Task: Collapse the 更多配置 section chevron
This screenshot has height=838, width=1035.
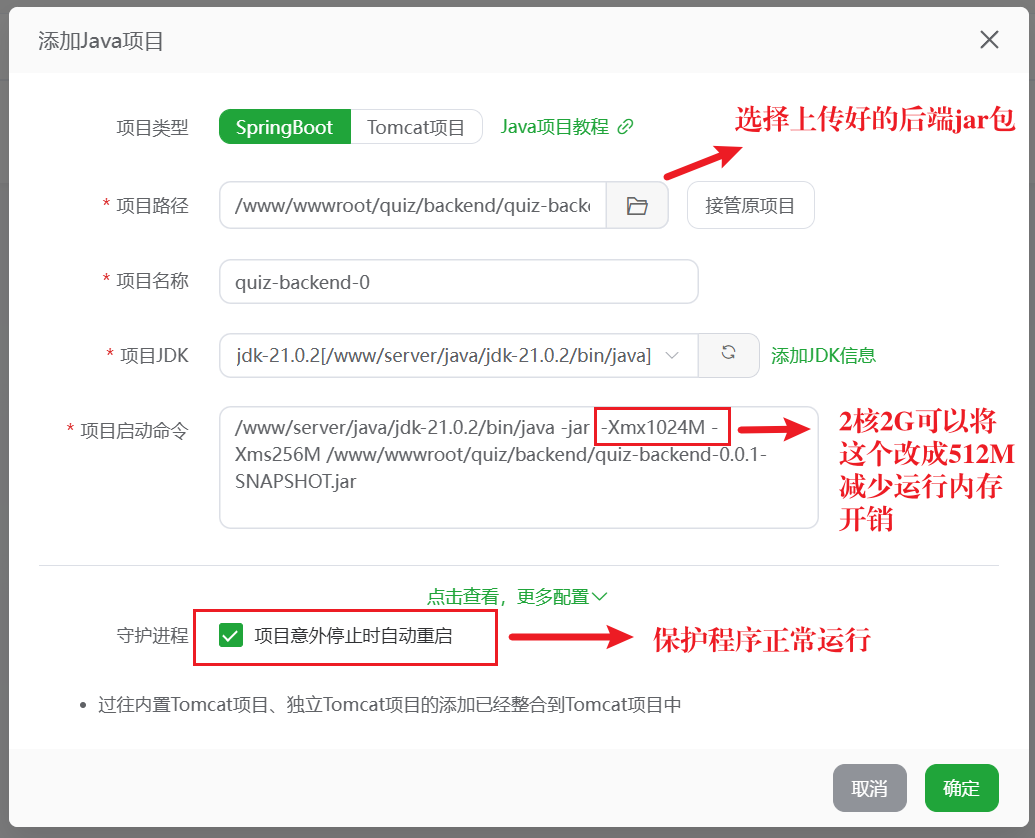Action: (600, 596)
